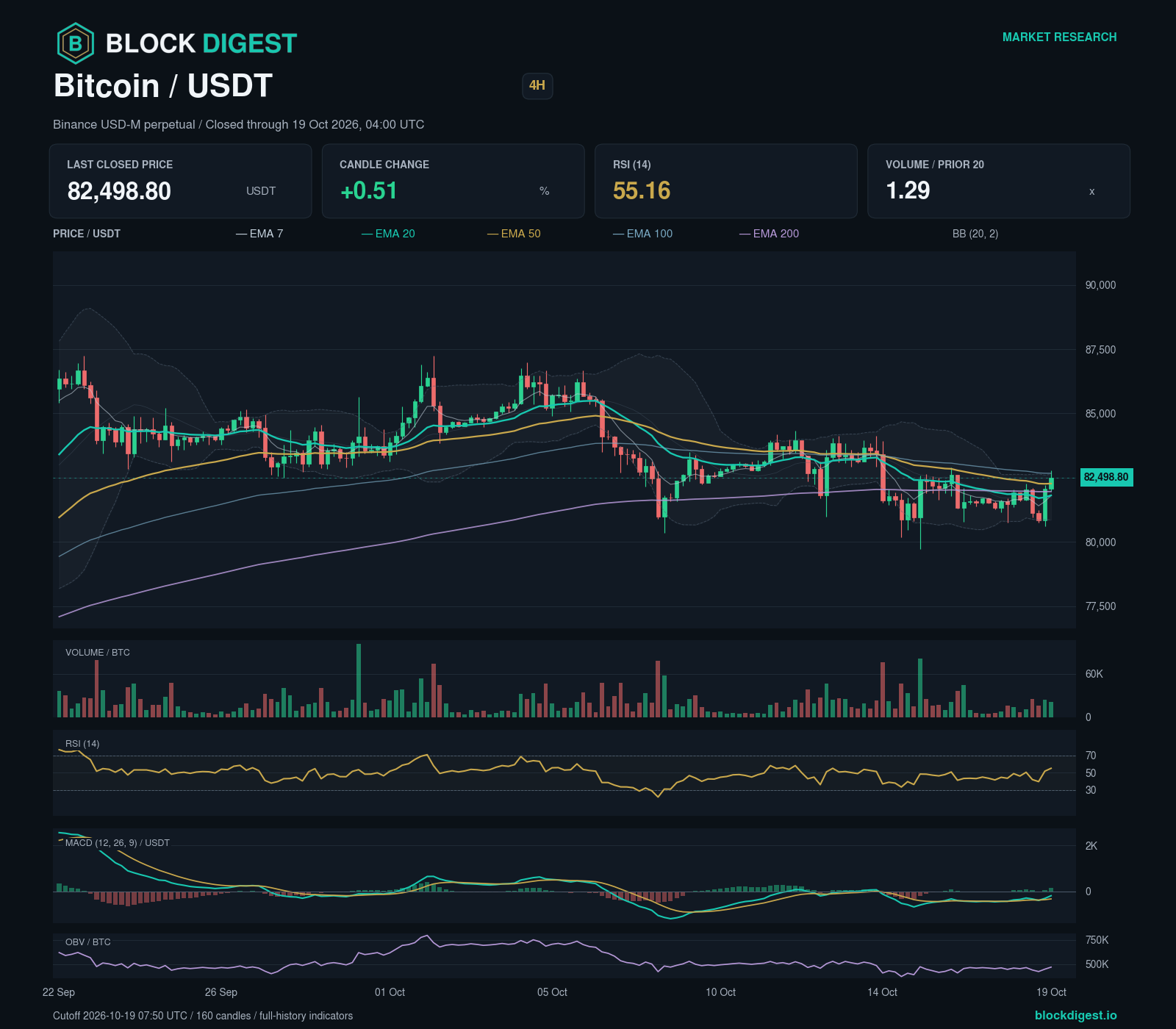
Task: Click the cutoff and candles footer note
Action: (203, 1016)
